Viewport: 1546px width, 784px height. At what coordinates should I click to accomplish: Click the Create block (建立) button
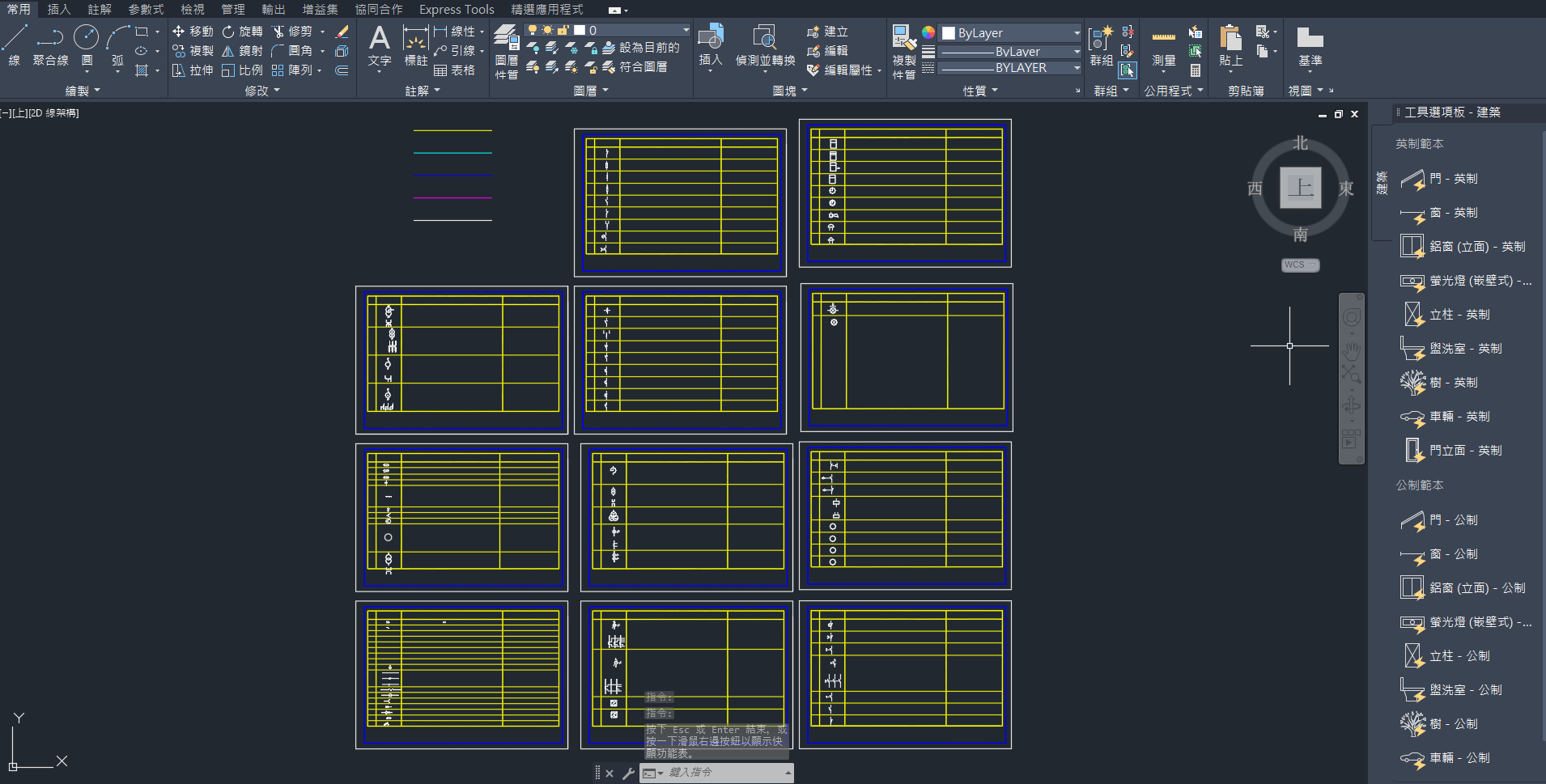827,32
